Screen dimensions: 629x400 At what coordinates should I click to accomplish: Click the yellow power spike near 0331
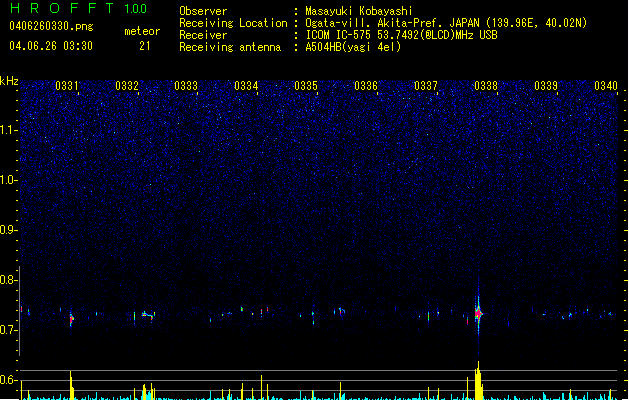pos(71,385)
